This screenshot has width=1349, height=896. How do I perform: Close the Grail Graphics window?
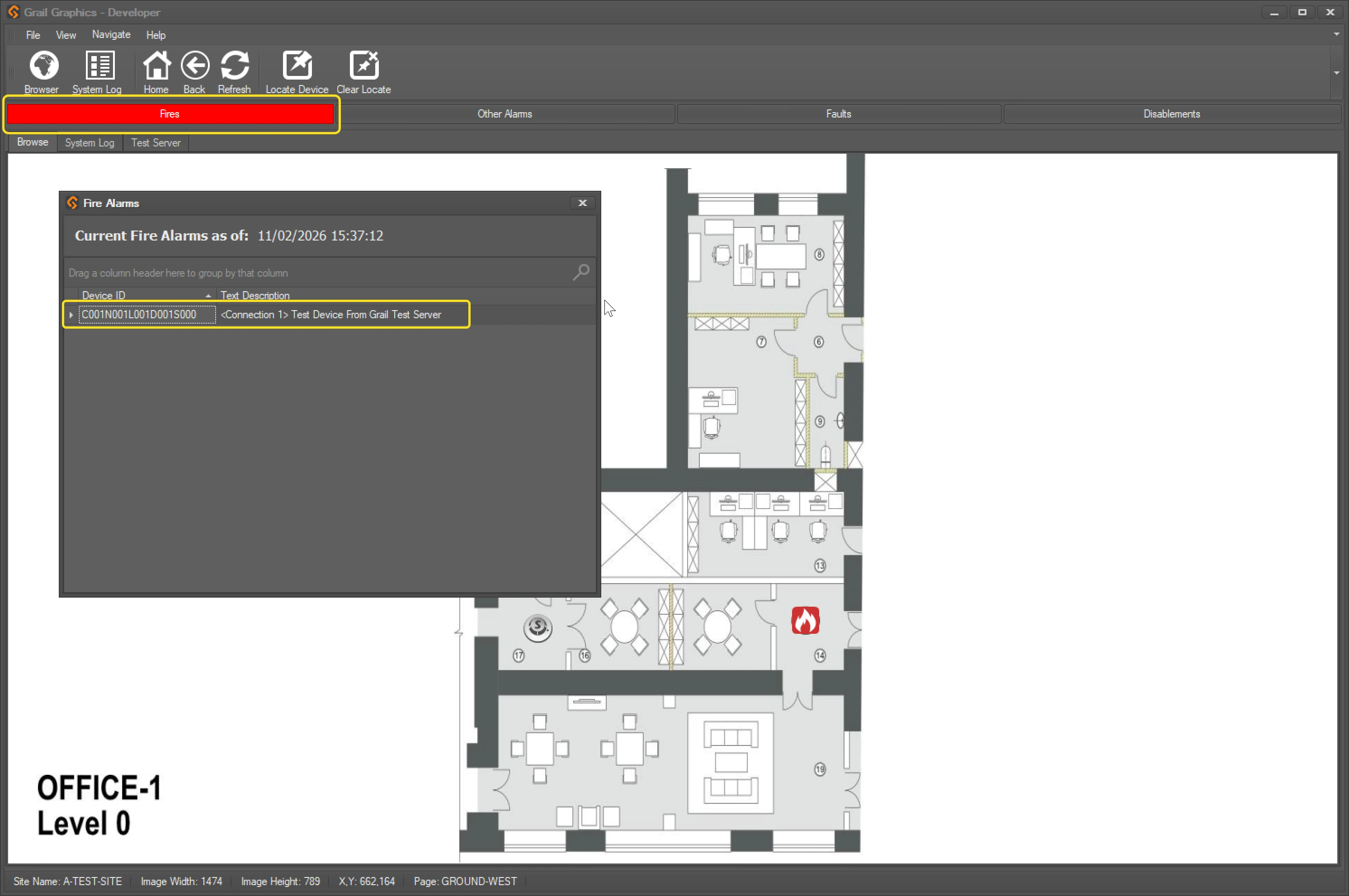click(1330, 12)
